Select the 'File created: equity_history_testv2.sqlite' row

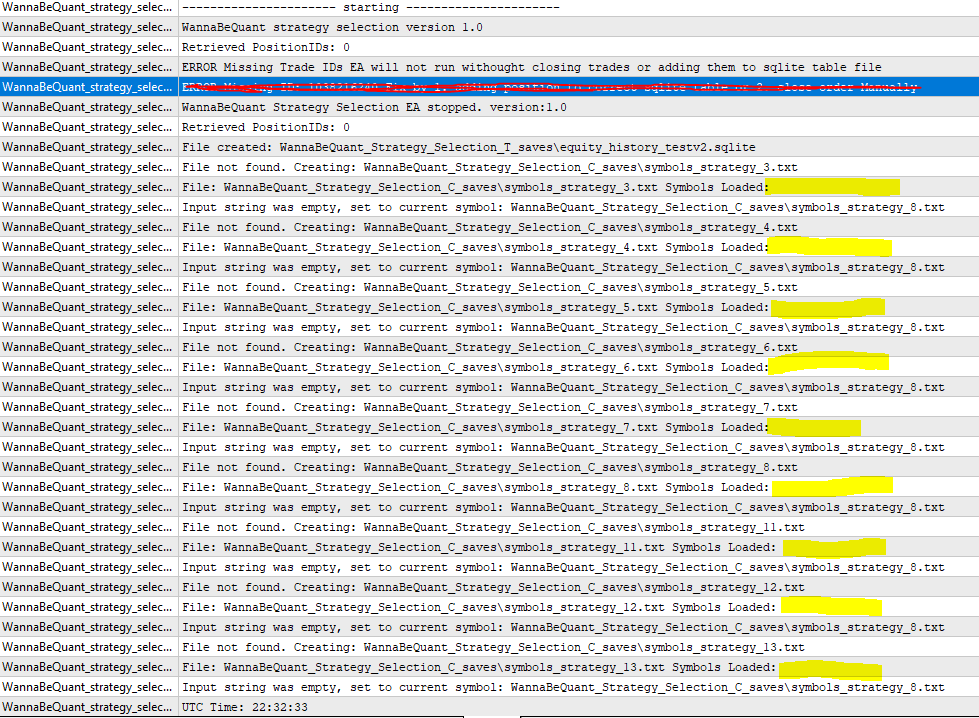pyautogui.click(x=490, y=147)
